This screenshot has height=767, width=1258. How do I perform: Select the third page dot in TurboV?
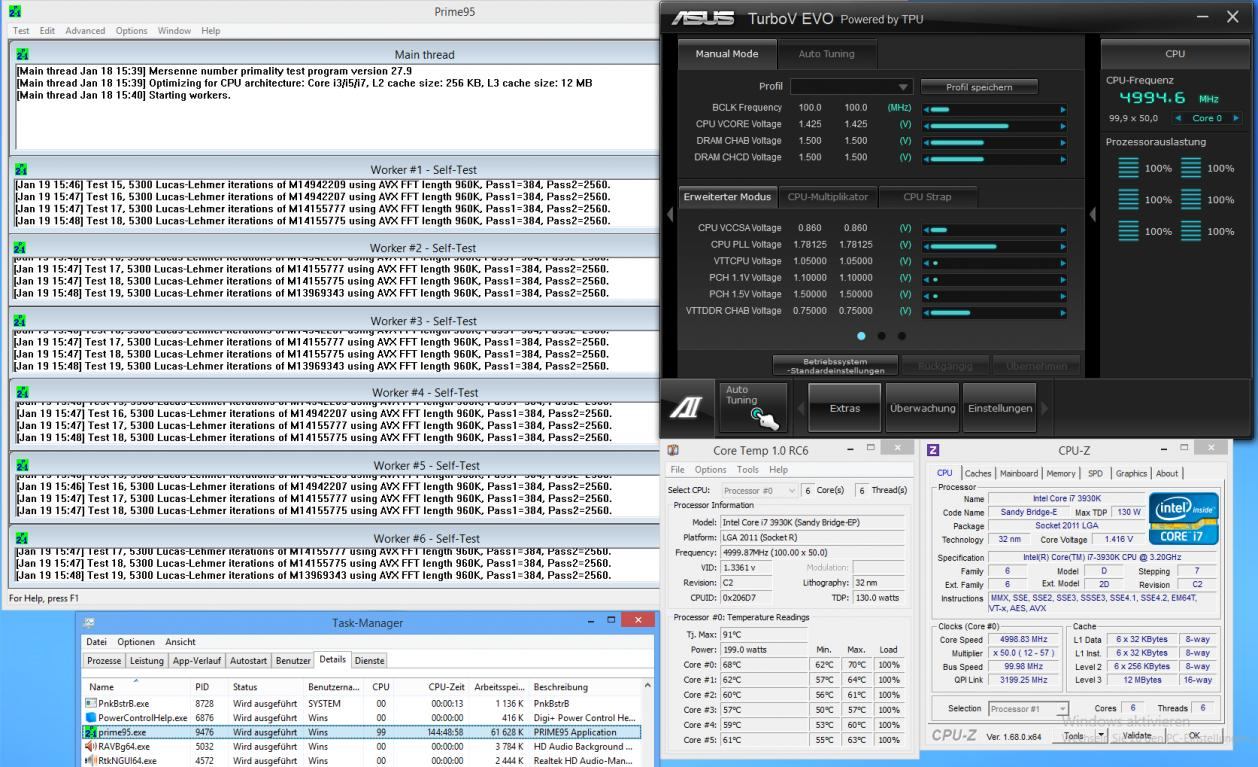[901, 336]
